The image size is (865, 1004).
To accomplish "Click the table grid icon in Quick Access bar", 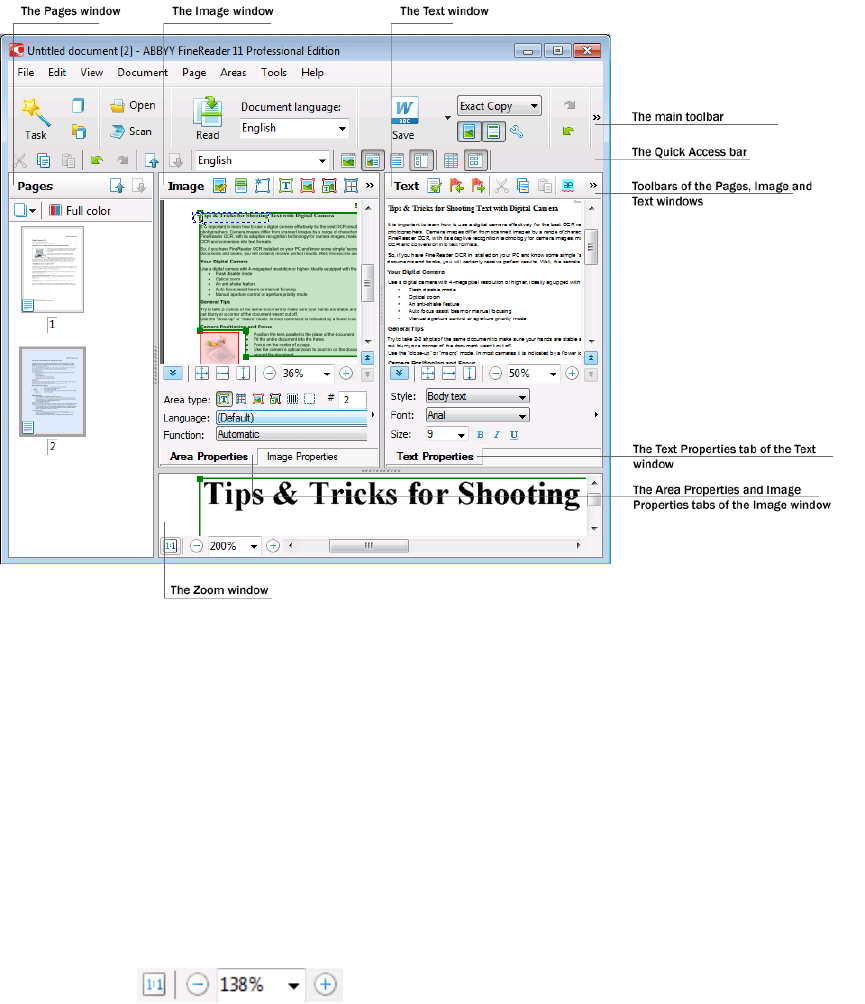I will coord(451,161).
